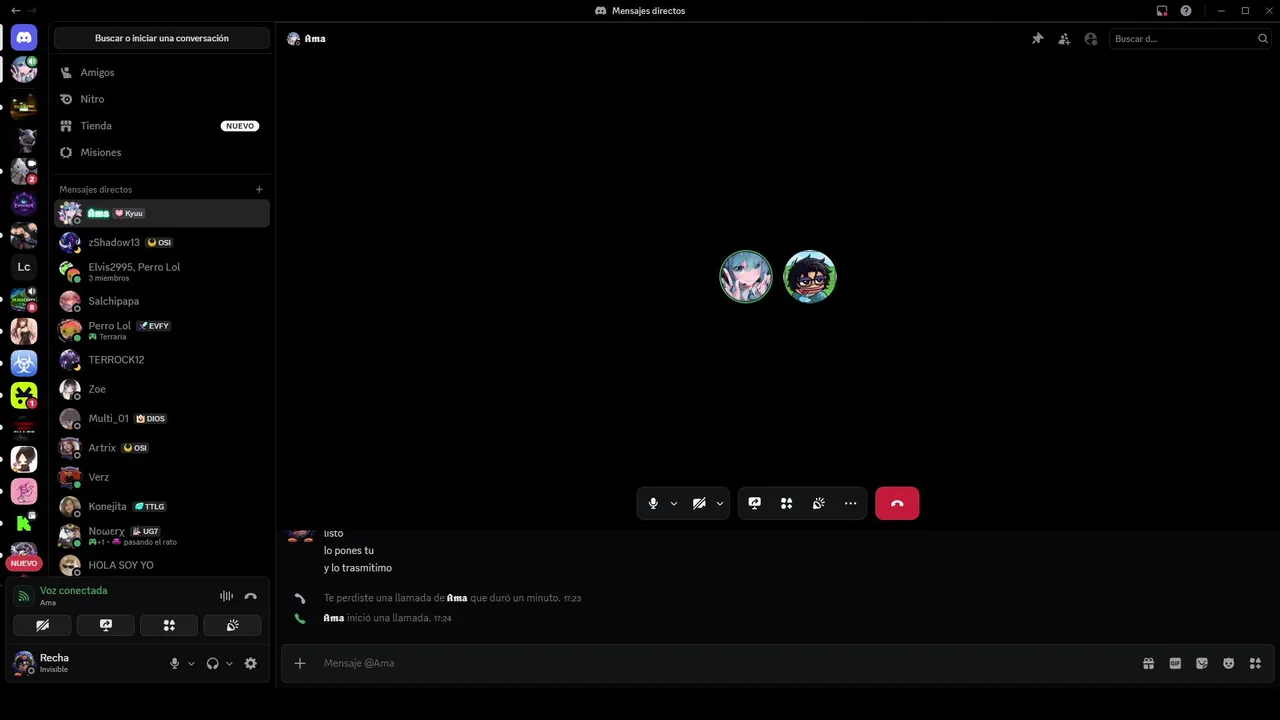Toggle noise suppression in voice panel

[x=227, y=596]
